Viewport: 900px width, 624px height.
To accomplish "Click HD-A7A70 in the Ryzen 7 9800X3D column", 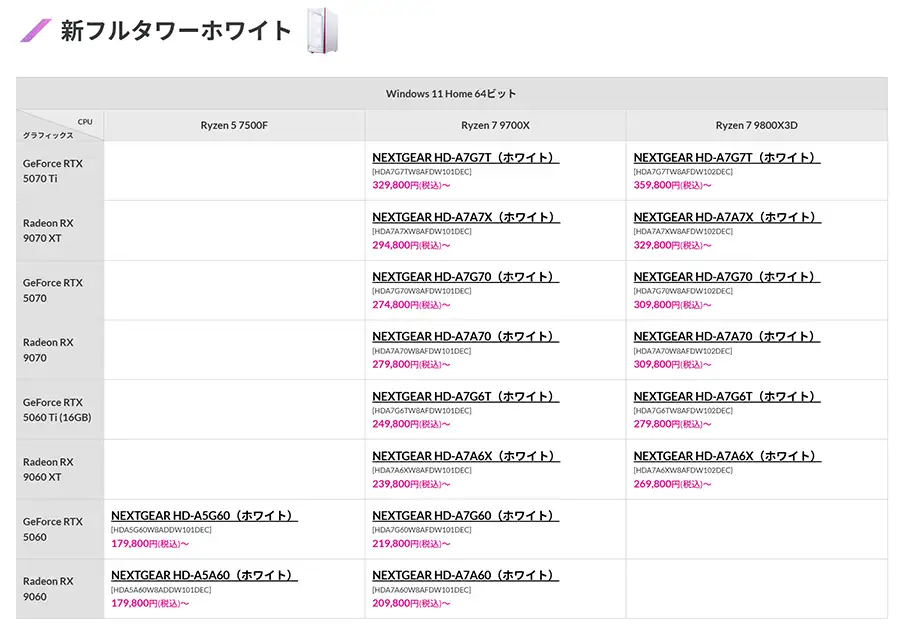I will 726,337.
